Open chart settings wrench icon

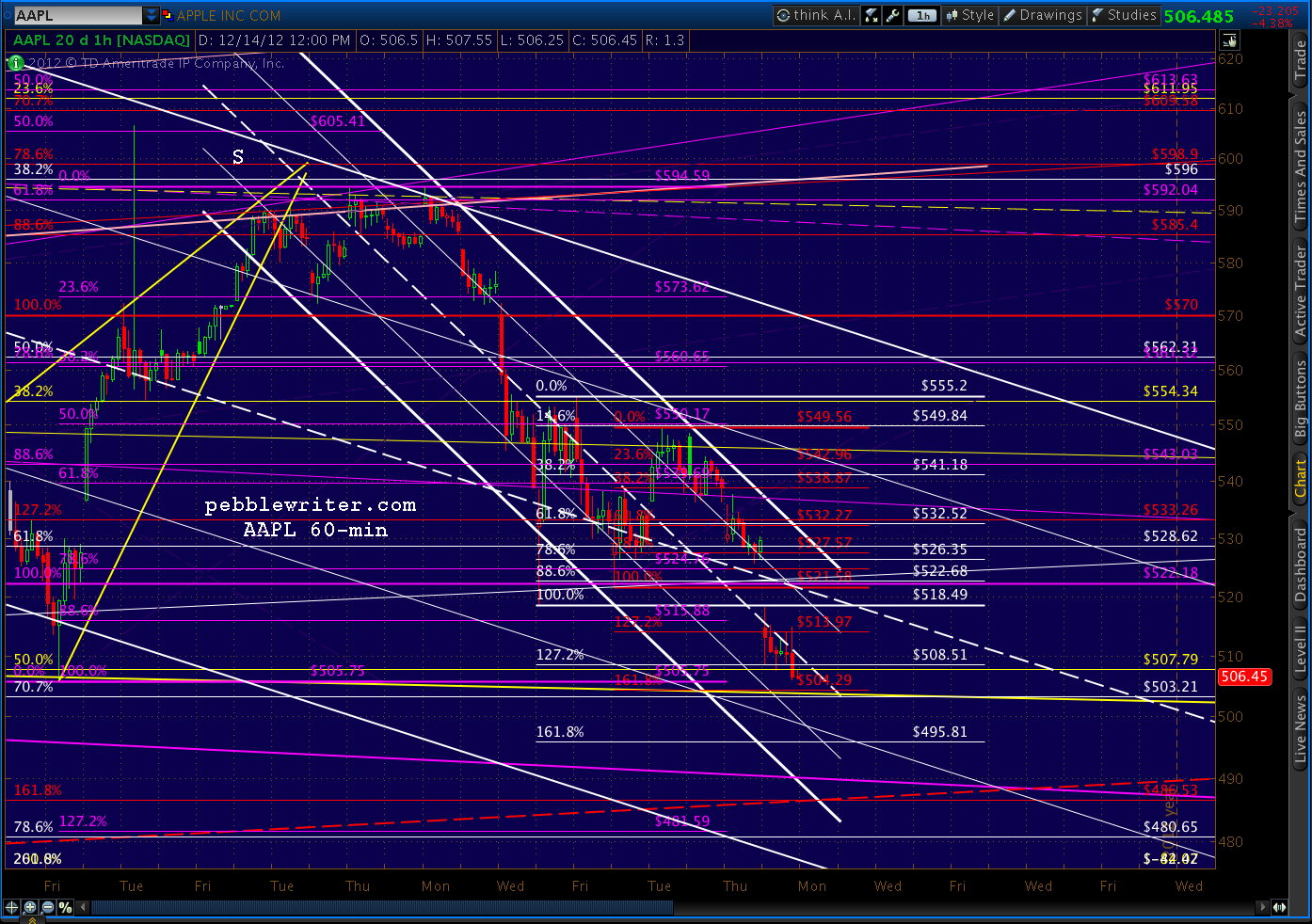(x=893, y=15)
